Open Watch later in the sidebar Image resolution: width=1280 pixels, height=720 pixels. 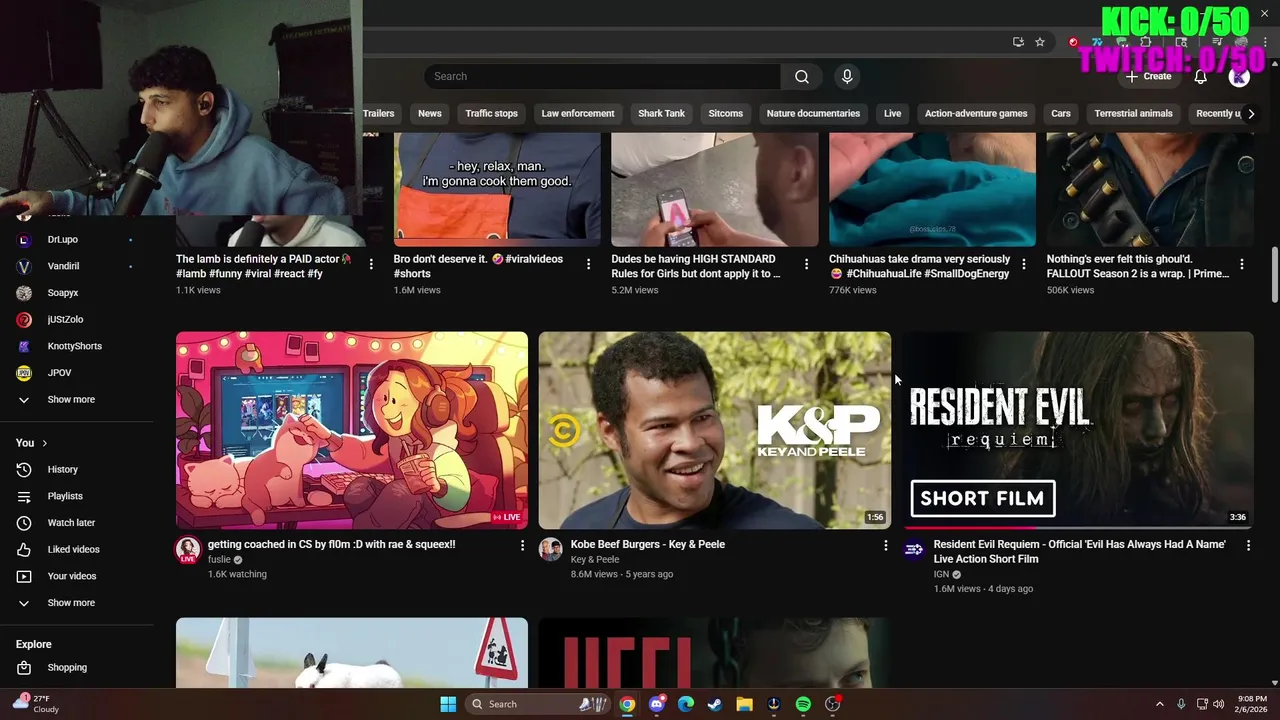[71, 523]
